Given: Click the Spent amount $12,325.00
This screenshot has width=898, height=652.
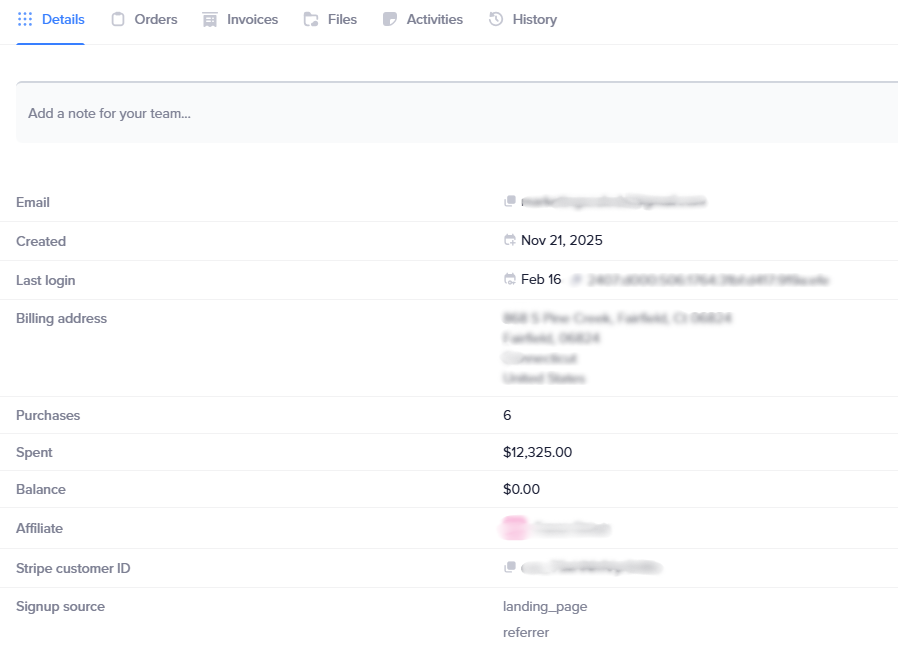Looking at the screenshot, I should [538, 452].
